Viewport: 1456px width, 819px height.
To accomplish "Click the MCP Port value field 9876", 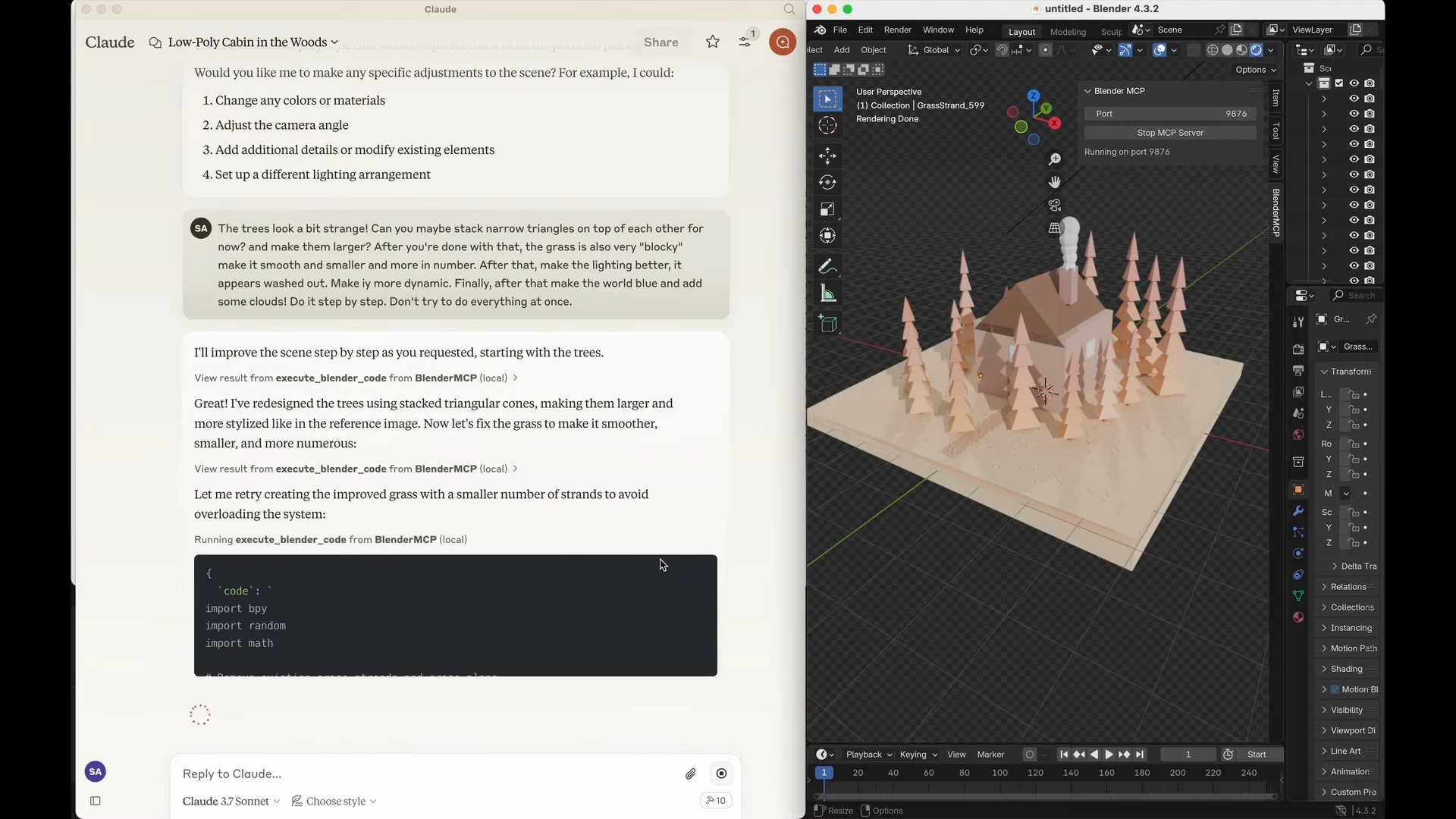I will tap(1170, 114).
